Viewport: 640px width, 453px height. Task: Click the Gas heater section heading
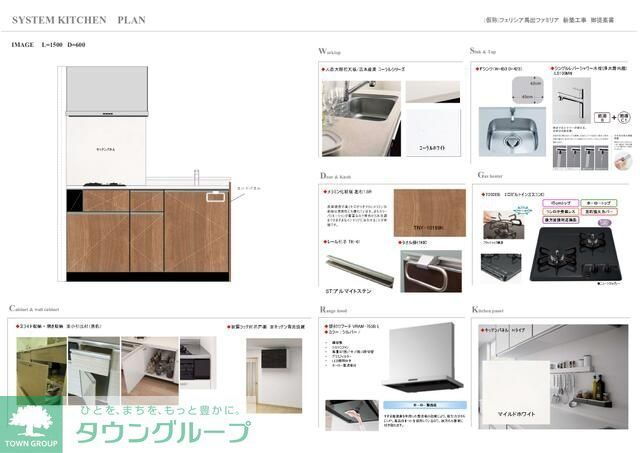click(490, 173)
